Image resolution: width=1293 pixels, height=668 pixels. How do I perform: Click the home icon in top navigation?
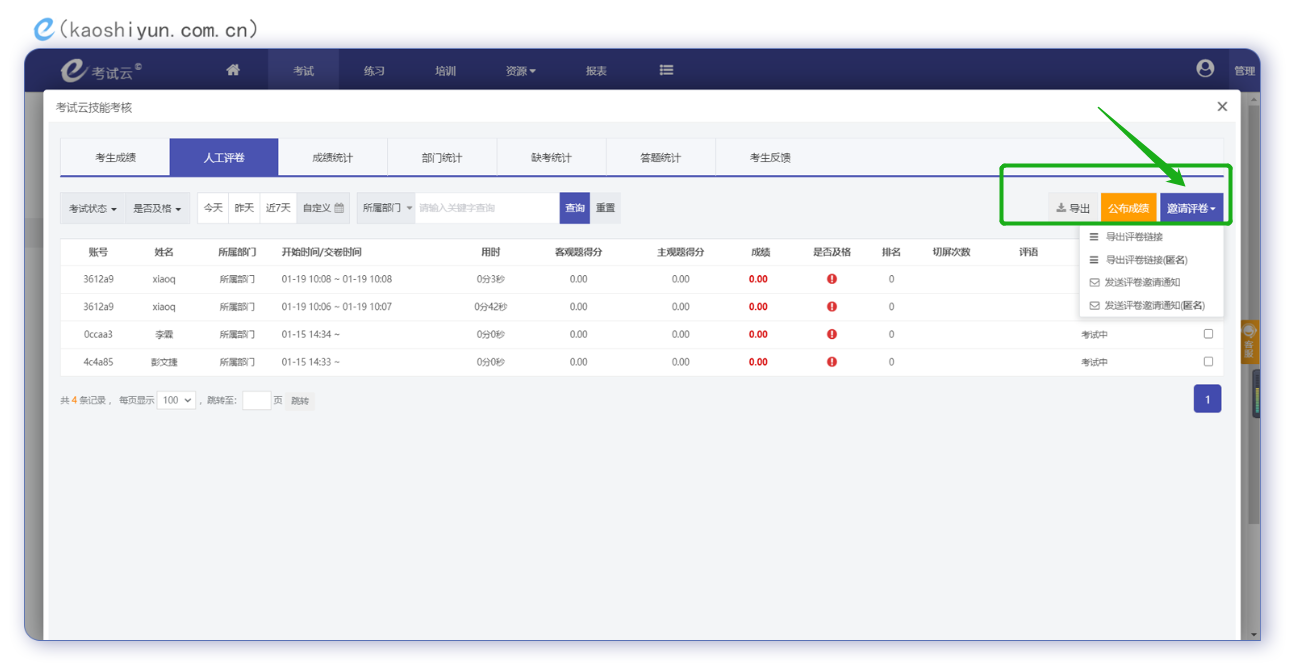click(233, 70)
